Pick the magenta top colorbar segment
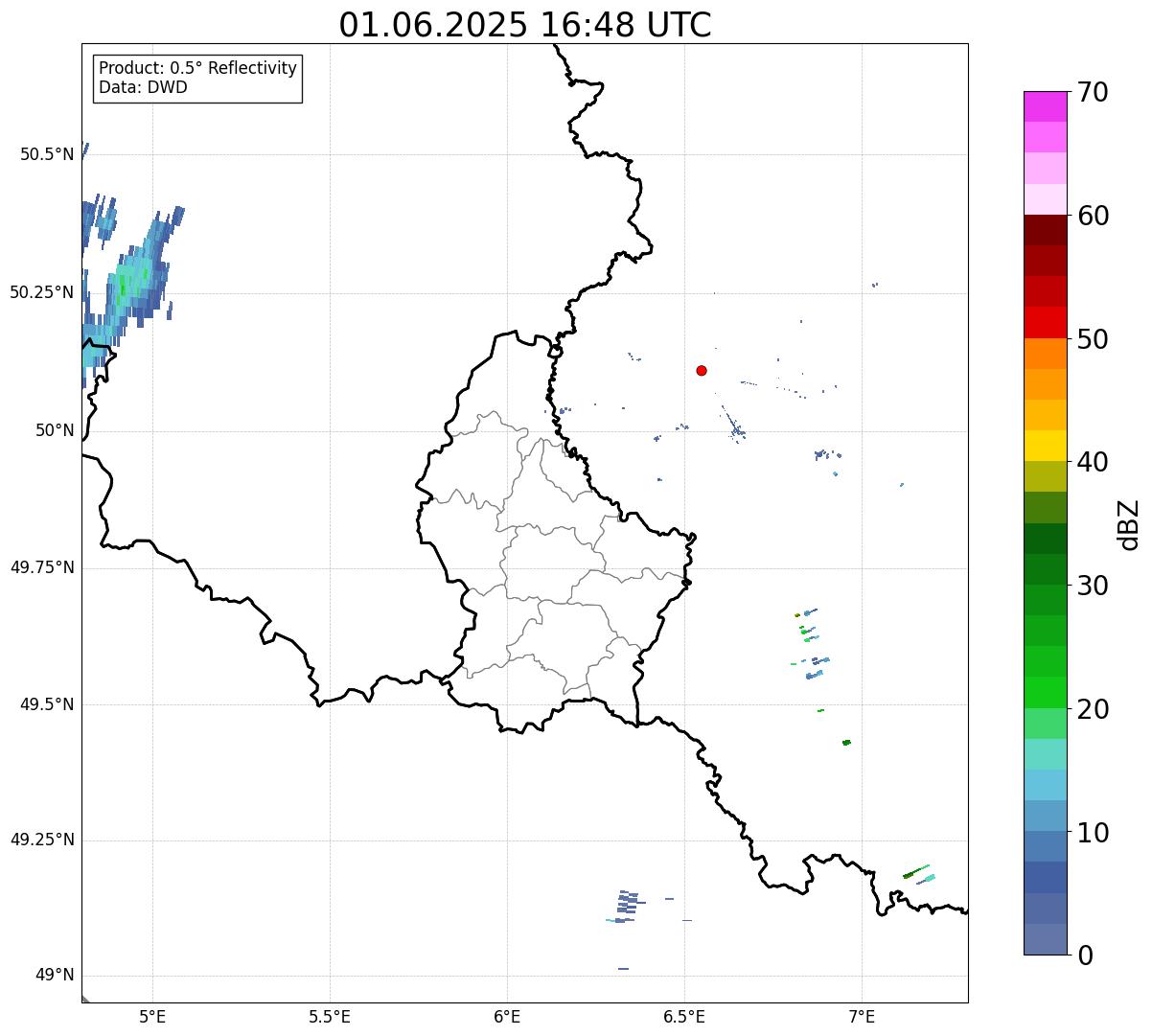 pos(1045,106)
